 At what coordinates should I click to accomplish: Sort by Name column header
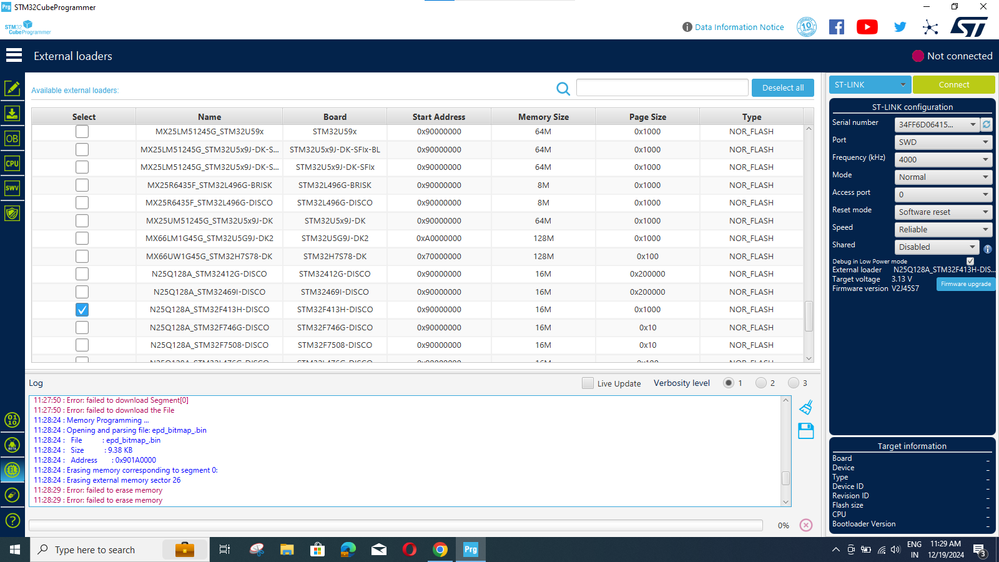(209, 117)
